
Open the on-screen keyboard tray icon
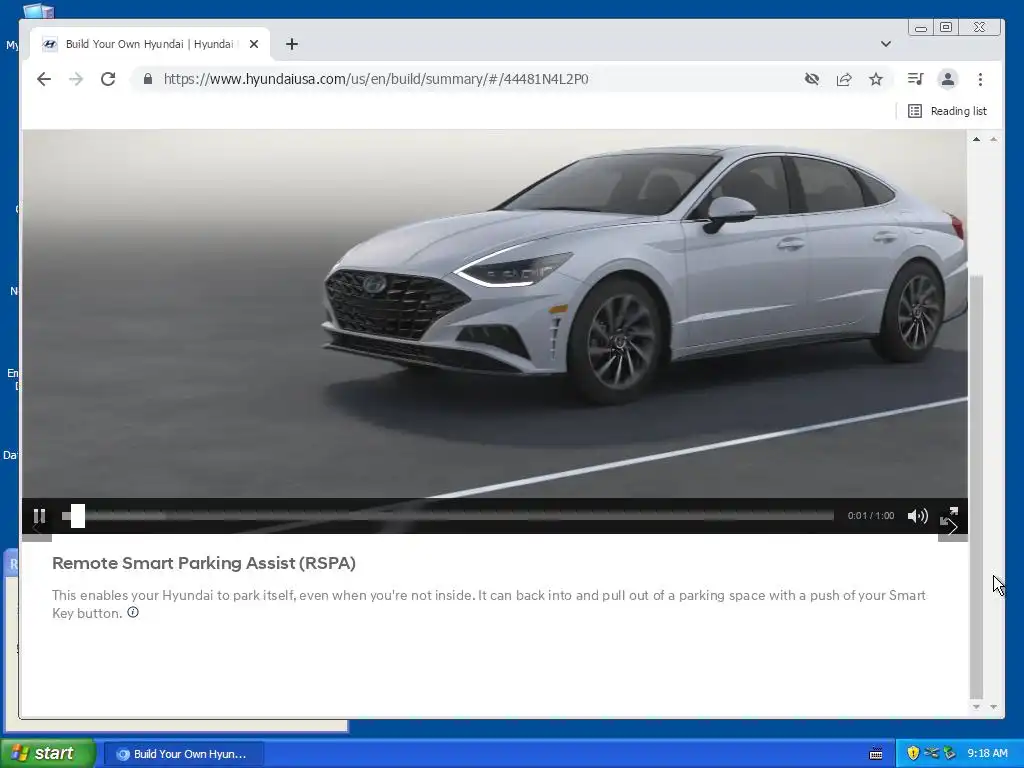(876, 754)
